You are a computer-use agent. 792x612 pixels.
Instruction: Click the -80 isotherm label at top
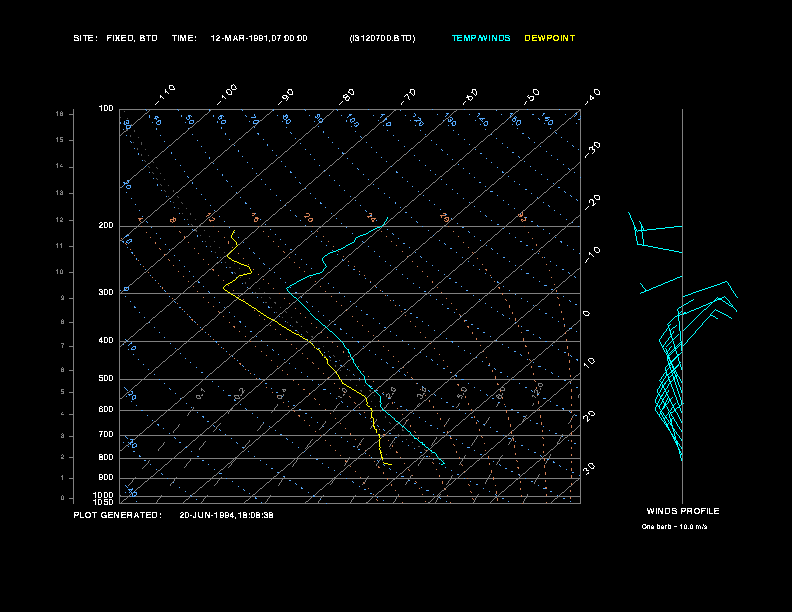coord(347,97)
